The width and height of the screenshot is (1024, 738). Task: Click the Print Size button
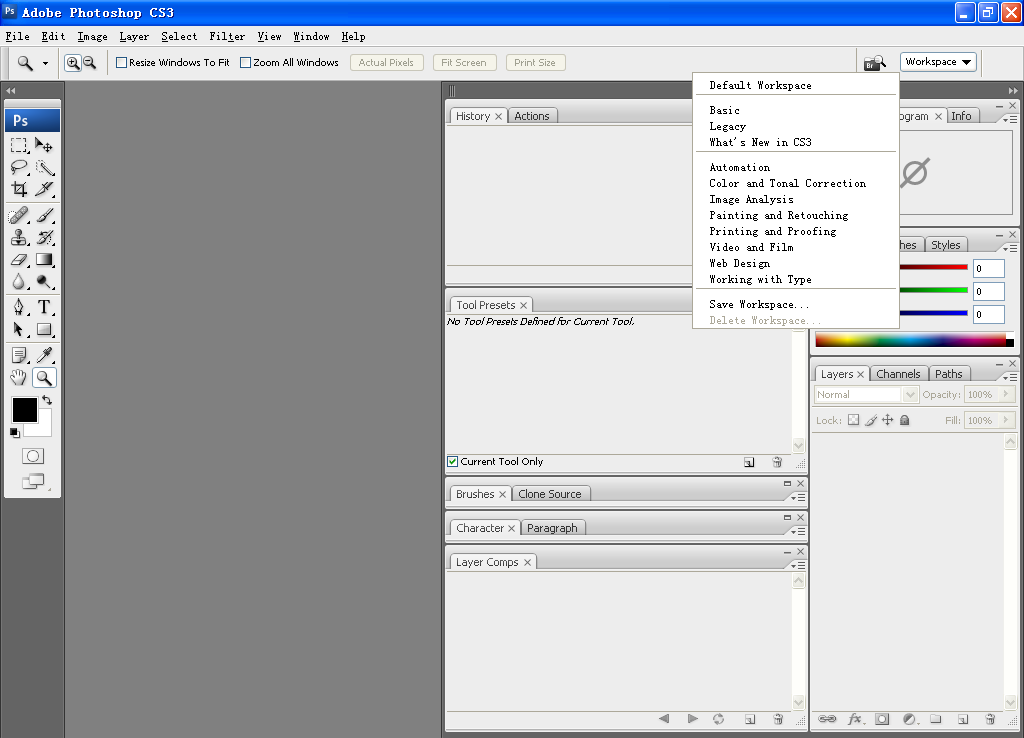point(535,63)
